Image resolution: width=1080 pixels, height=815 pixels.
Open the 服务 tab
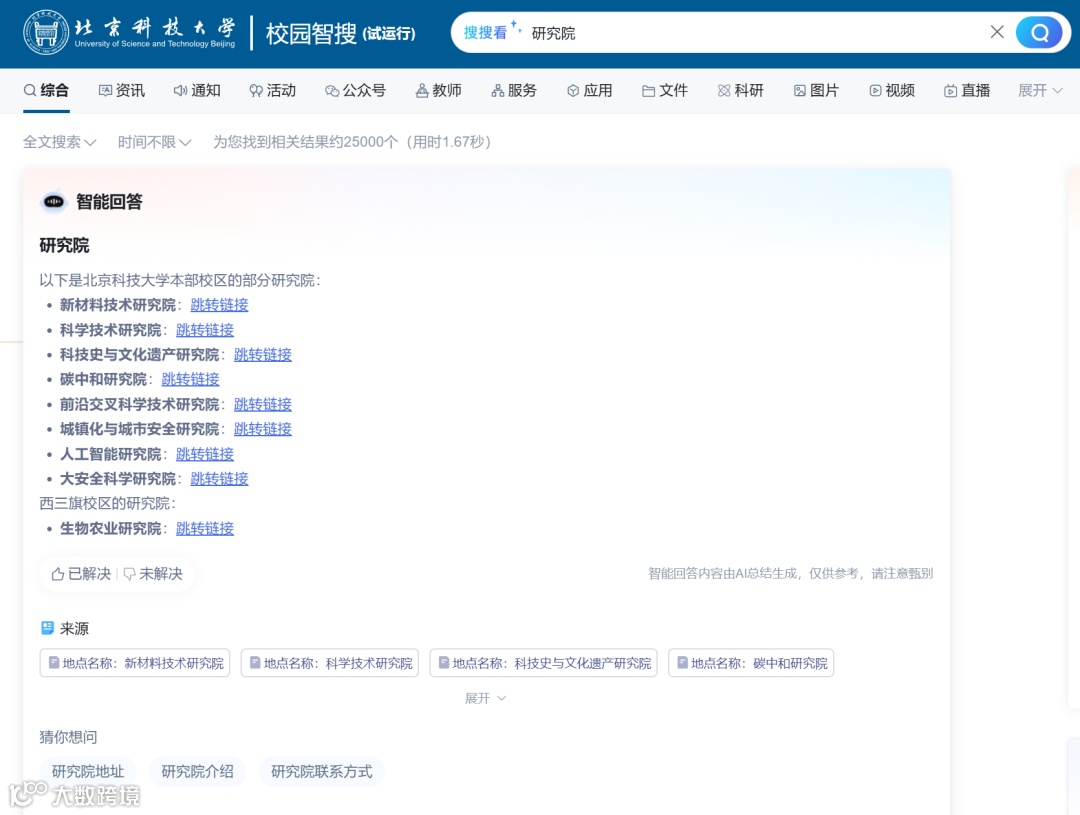514,90
